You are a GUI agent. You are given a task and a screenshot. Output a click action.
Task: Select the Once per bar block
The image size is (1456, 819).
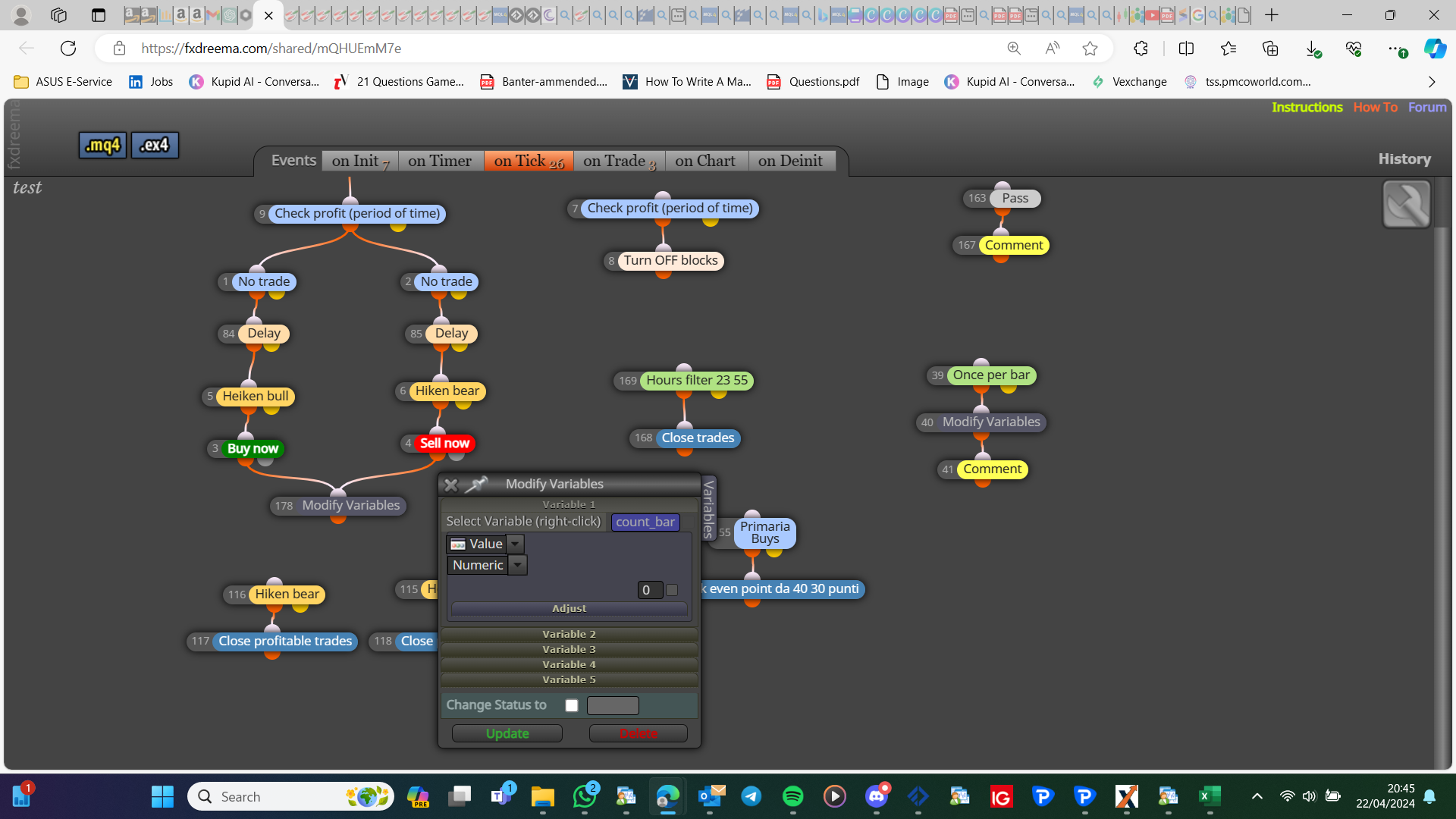click(991, 375)
